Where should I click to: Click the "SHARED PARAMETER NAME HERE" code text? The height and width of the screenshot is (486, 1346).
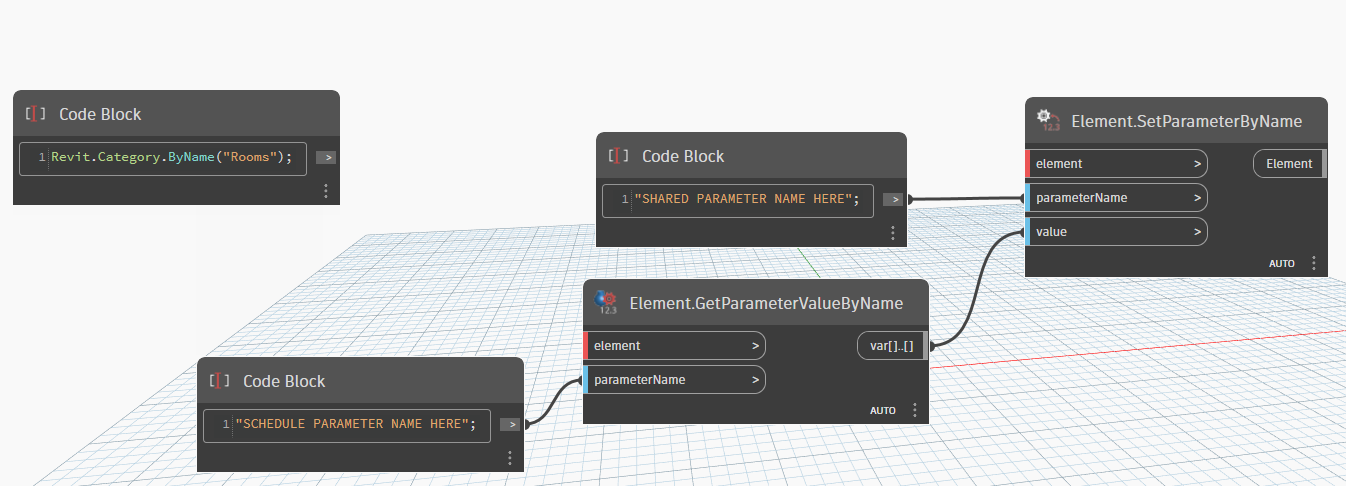[747, 199]
